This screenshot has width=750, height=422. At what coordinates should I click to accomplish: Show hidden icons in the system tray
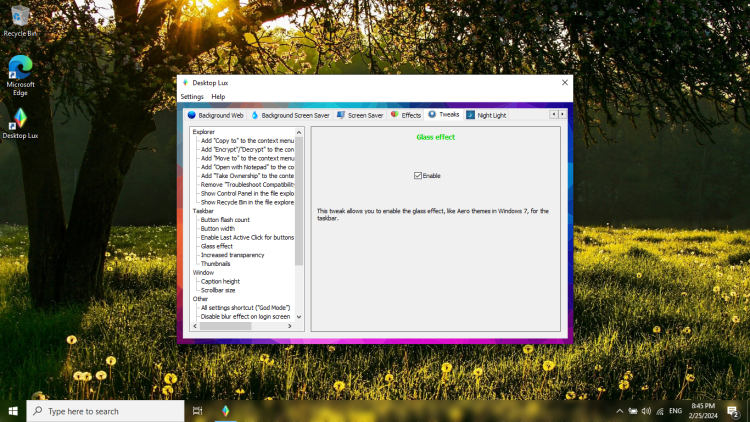619,411
